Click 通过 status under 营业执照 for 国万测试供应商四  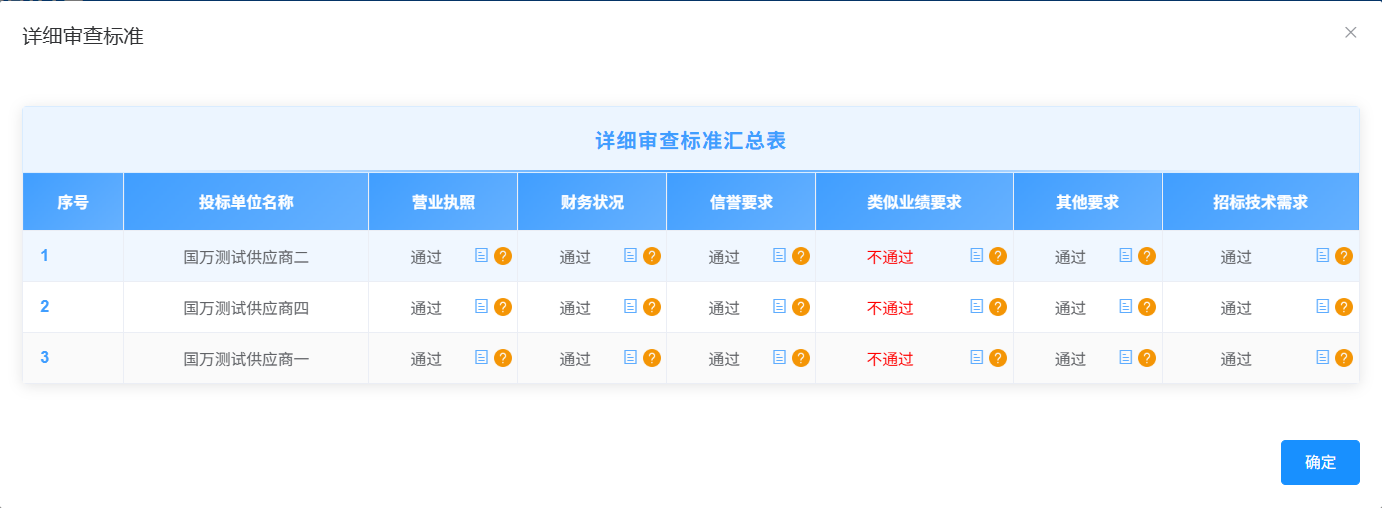[x=426, y=308]
